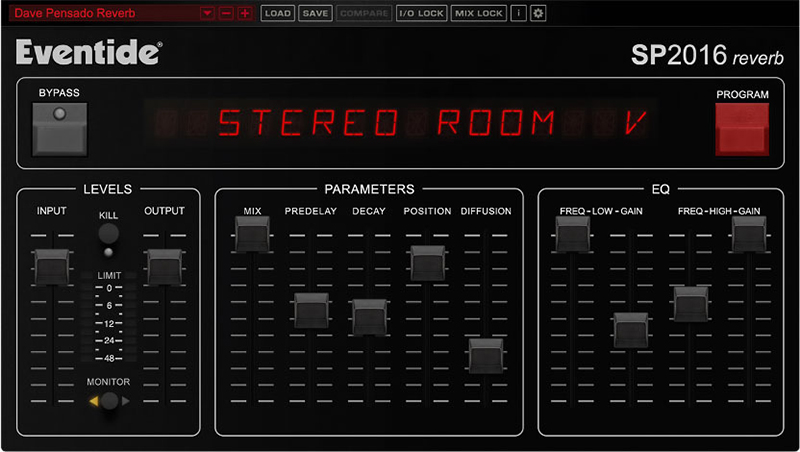Screen dimensions: 800x452
Task: Click the DECAY fader handle
Action: 369,317
